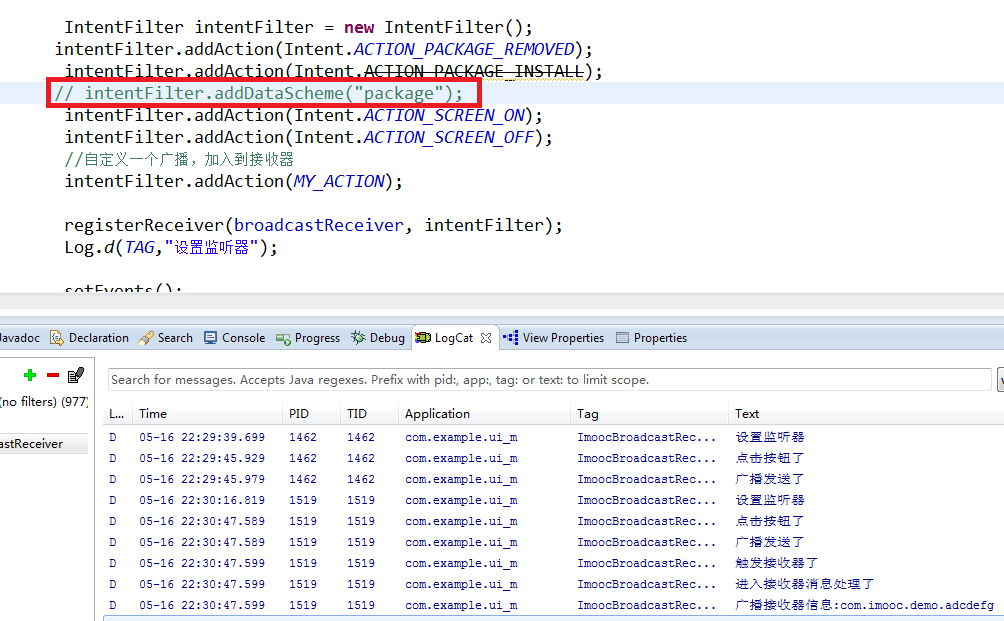Click ACTION_SCREEN_OFF in the code
The width and height of the screenshot is (1004, 621).
(x=449, y=137)
